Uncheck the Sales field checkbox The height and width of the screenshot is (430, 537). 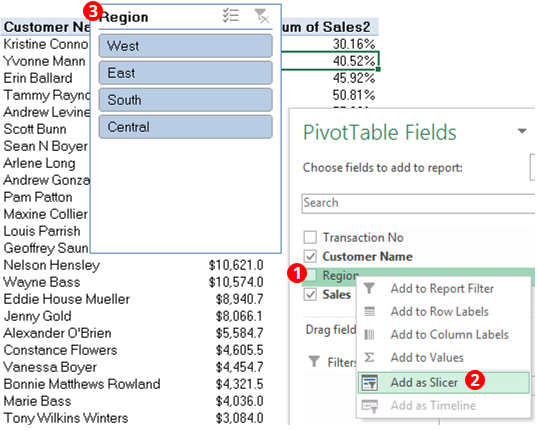tap(310, 294)
